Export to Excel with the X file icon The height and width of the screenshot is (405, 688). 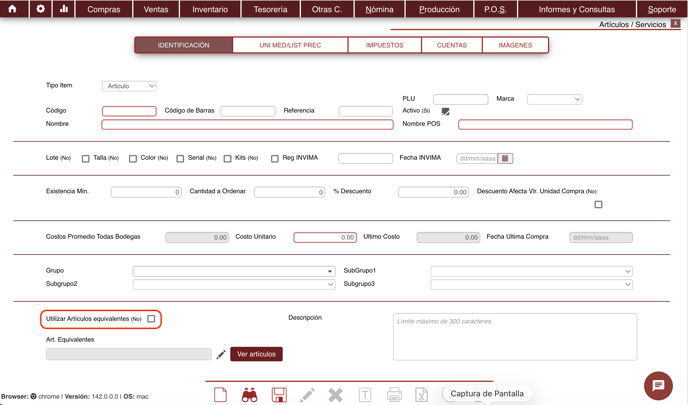click(422, 395)
